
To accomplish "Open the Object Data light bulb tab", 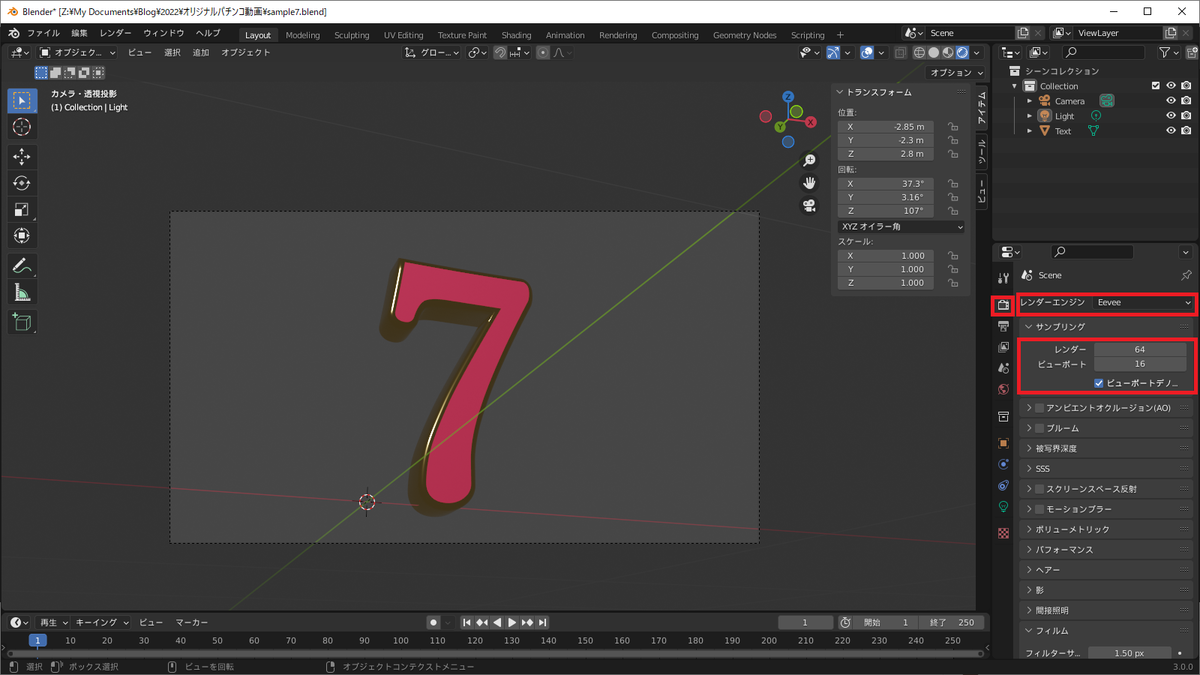I will (1003, 507).
